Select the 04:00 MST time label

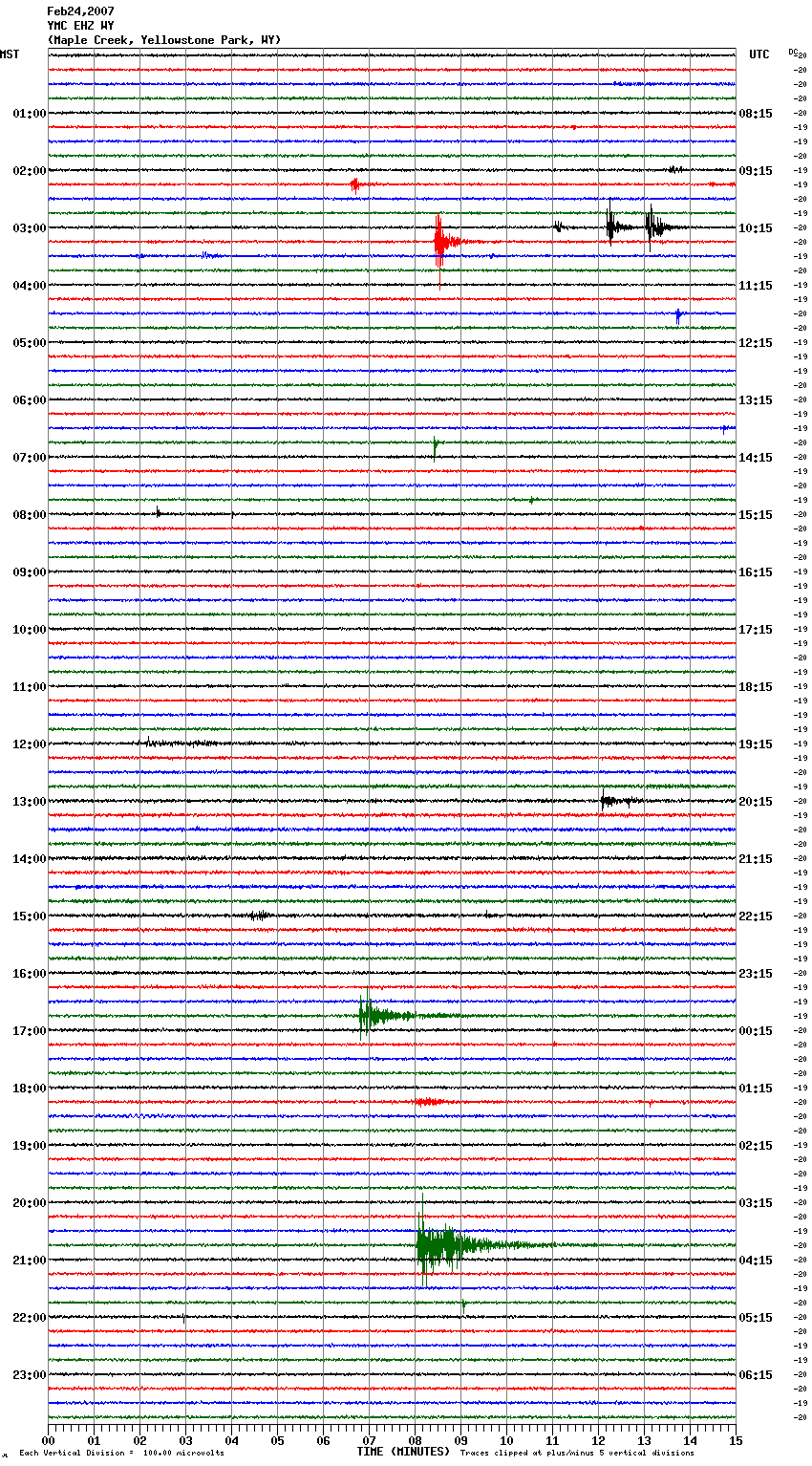click(30, 285)
